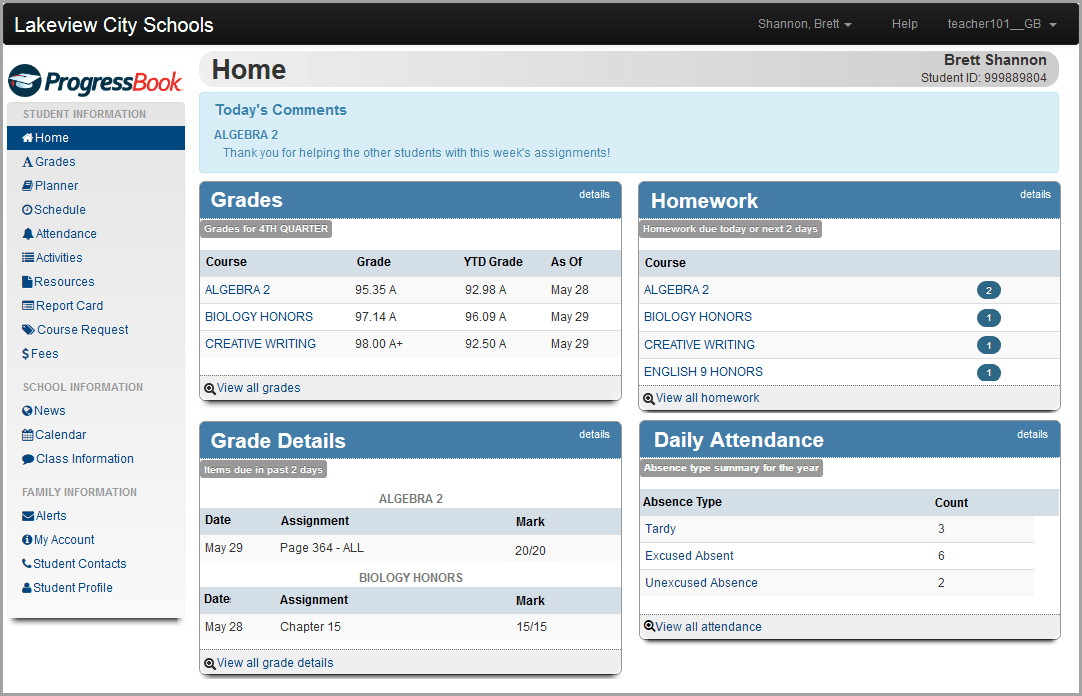Click the Biology Honors homework count badge

click(x=989, y=318)
